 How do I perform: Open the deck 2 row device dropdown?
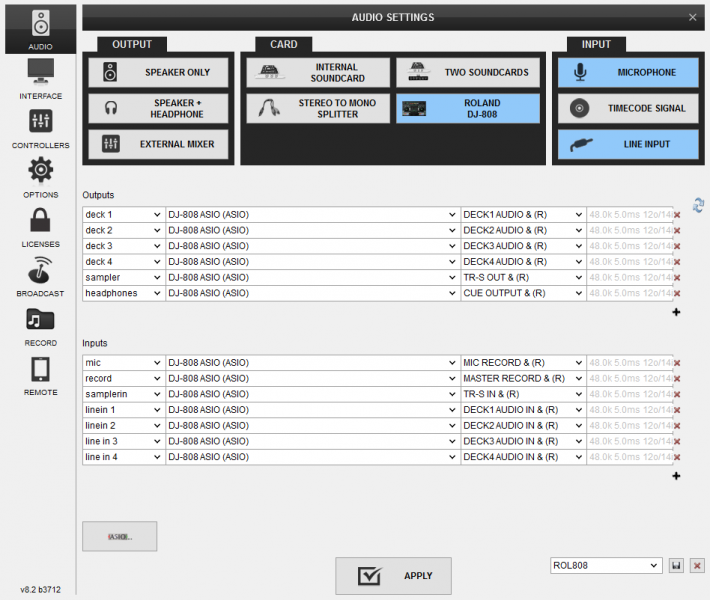point(312,230)
